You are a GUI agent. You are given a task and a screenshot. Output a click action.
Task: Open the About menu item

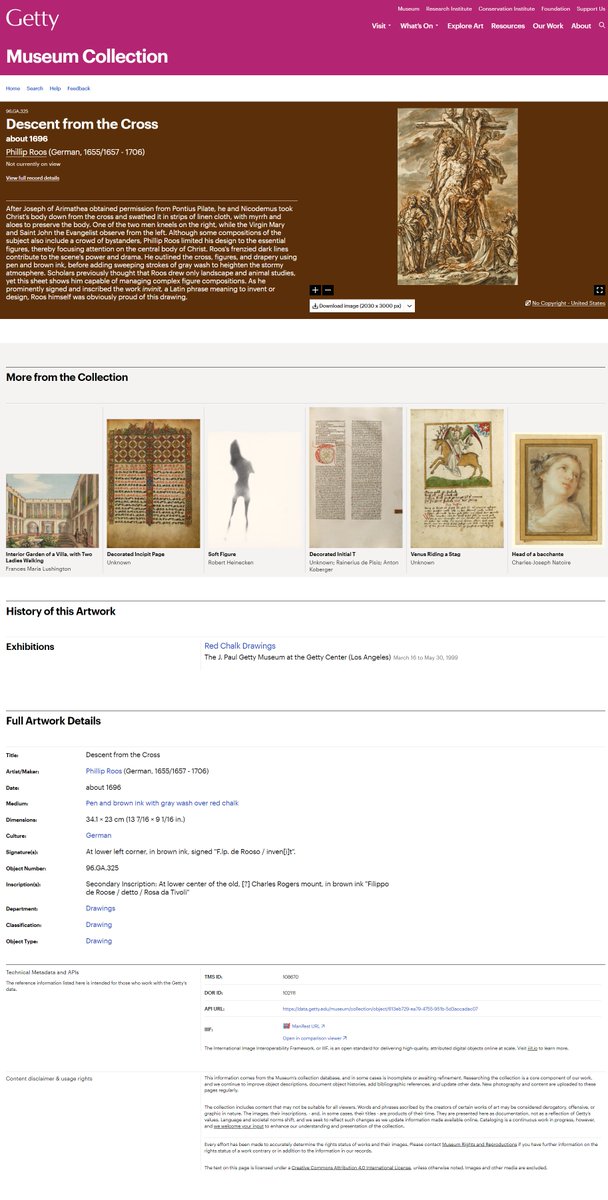[581, 26]
